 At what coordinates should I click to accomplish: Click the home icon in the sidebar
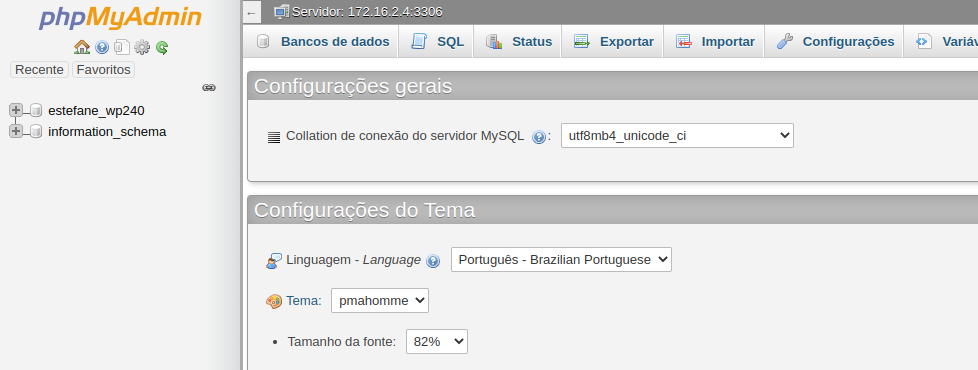(x=82, y=47)
